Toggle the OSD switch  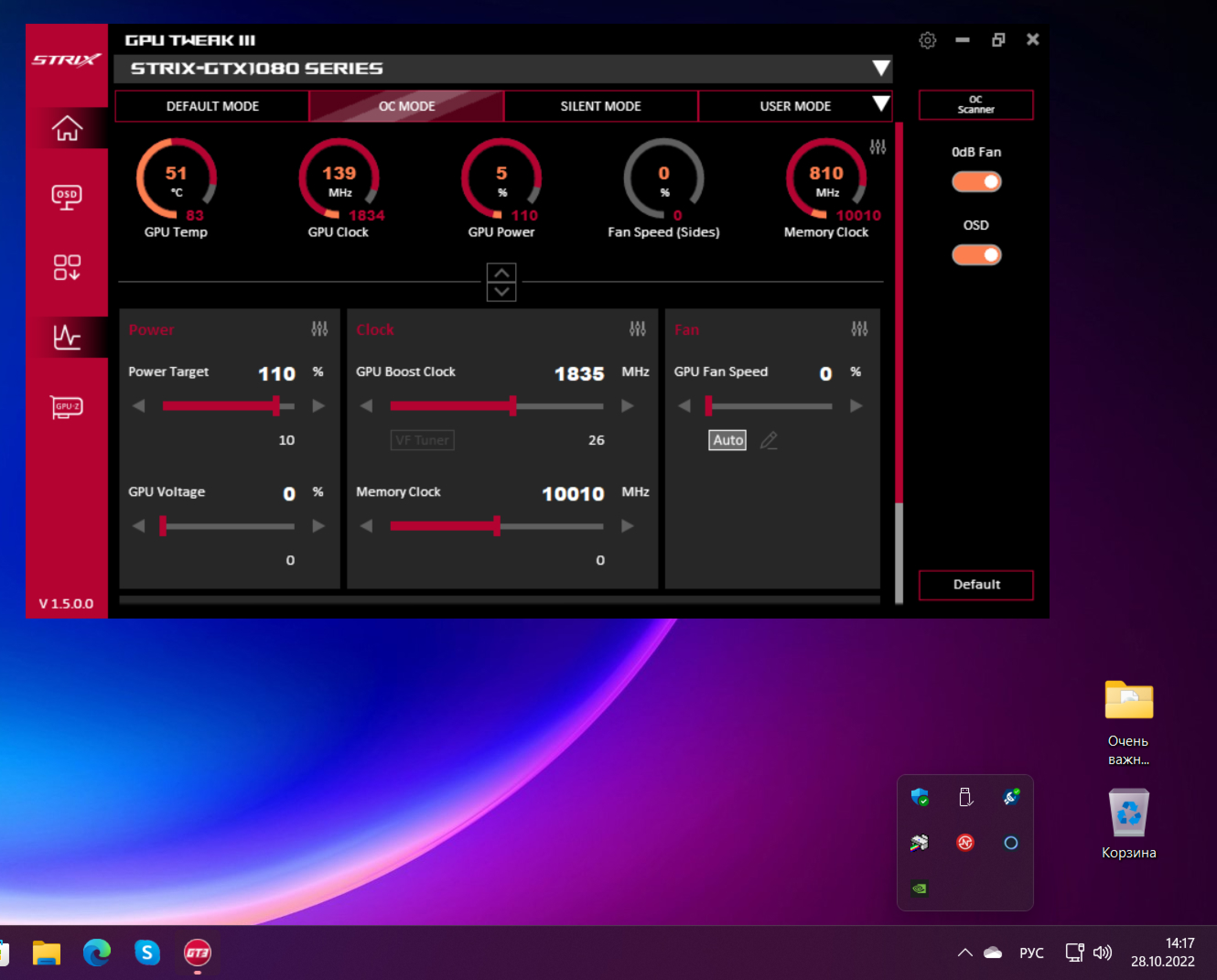tap(976, 255)
